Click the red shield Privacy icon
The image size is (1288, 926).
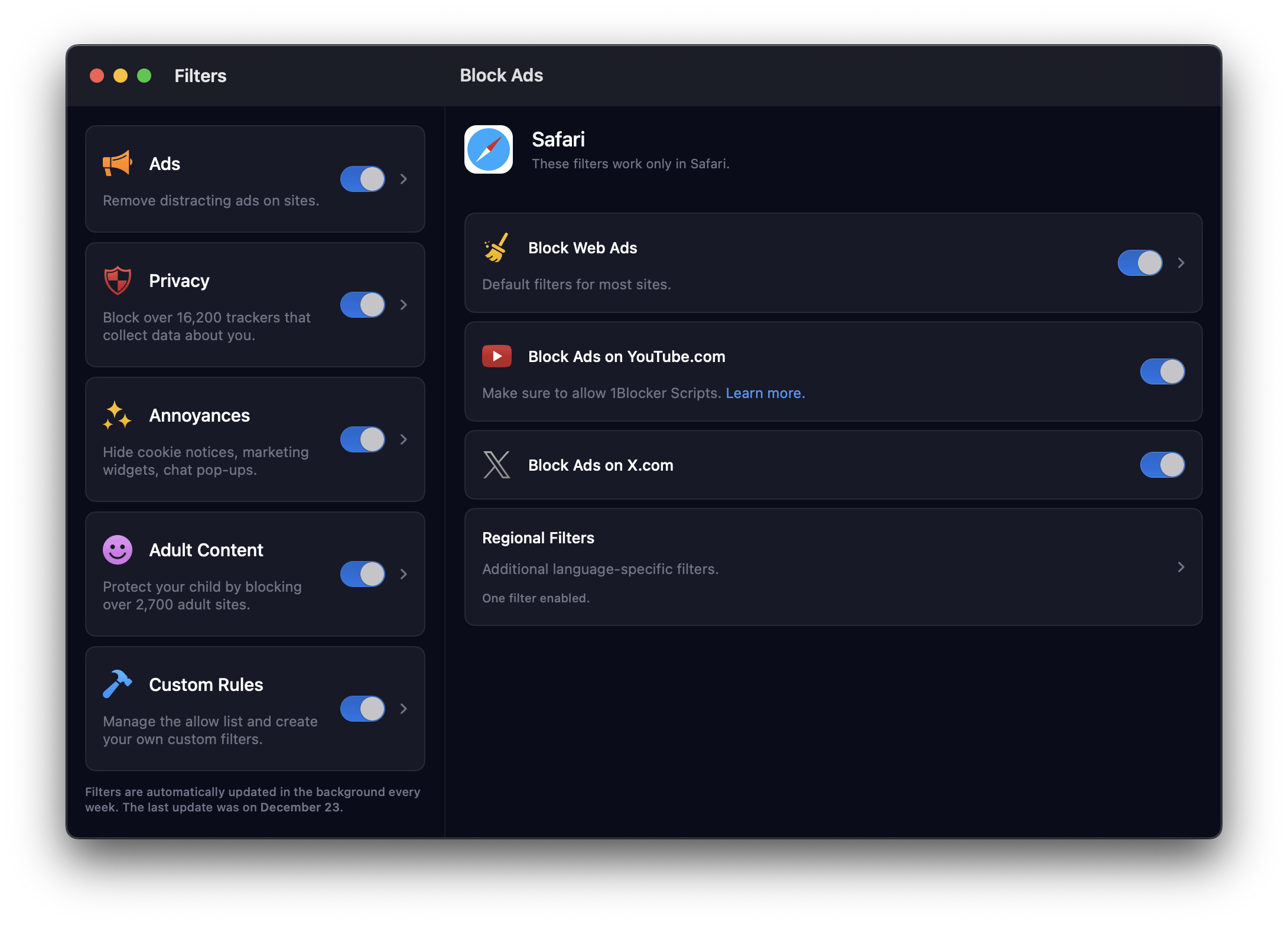pyautogui.click(x=117, y=281)
